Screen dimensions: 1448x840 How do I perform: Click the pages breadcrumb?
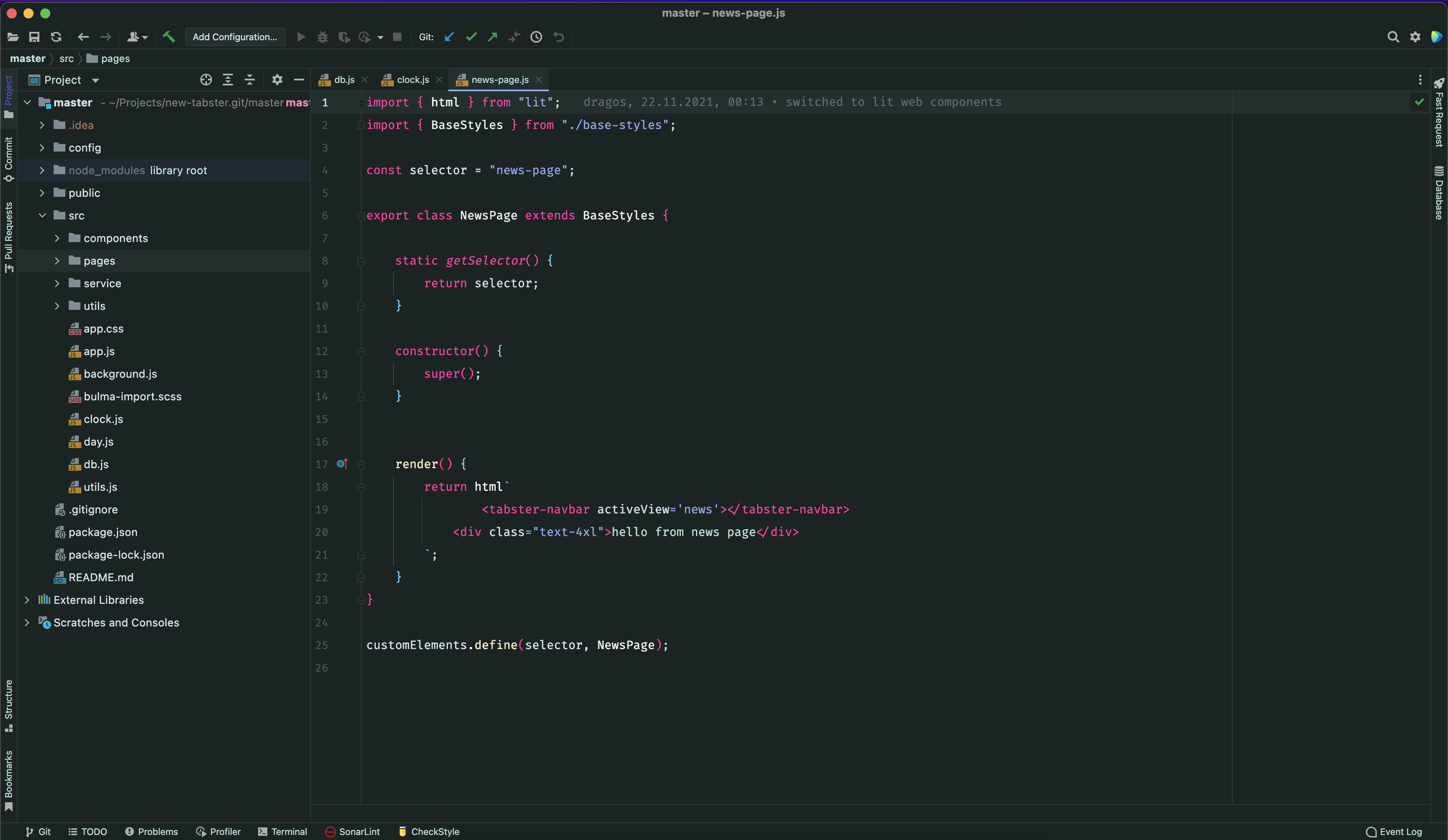click(116, 58)
